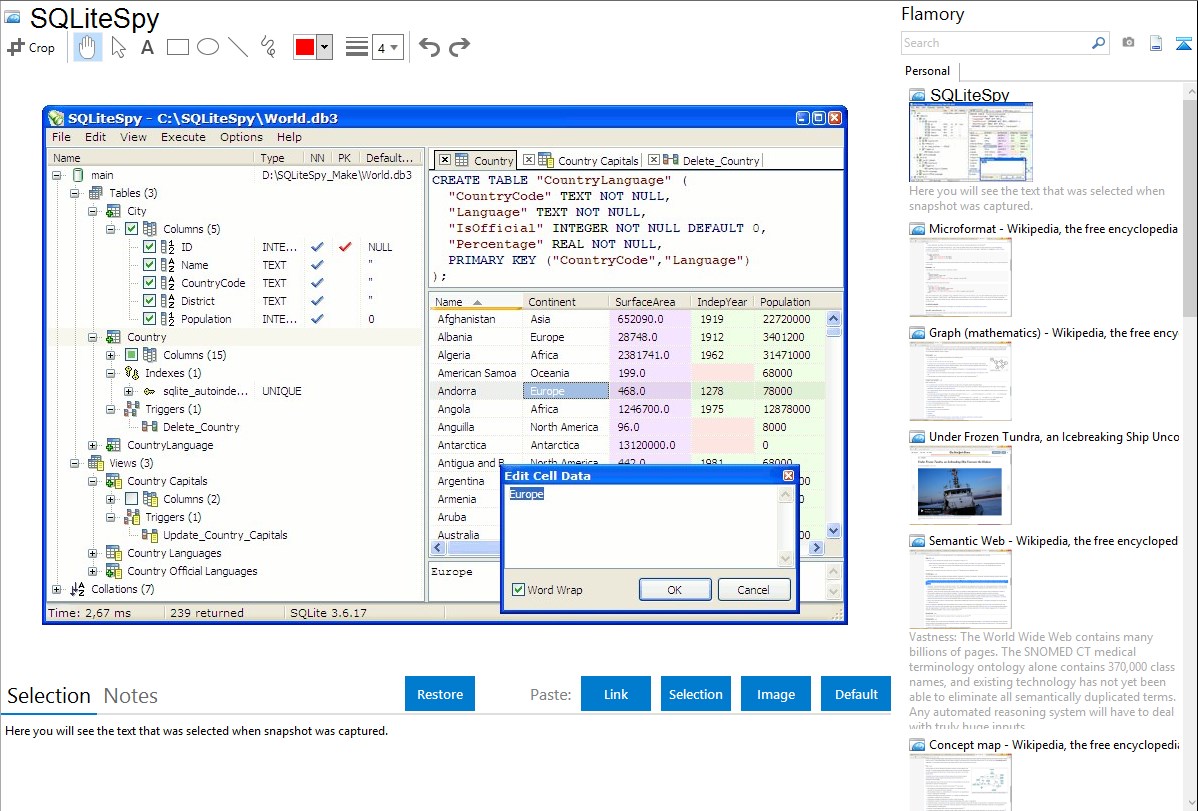Take a snapshot with the camera icon
The image size is (1198, 811).
[1128, 43]
